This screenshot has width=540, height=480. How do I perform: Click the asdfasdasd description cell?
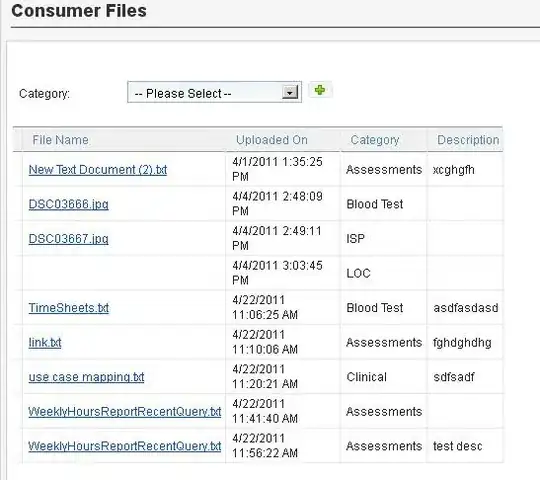coord(466,308)
